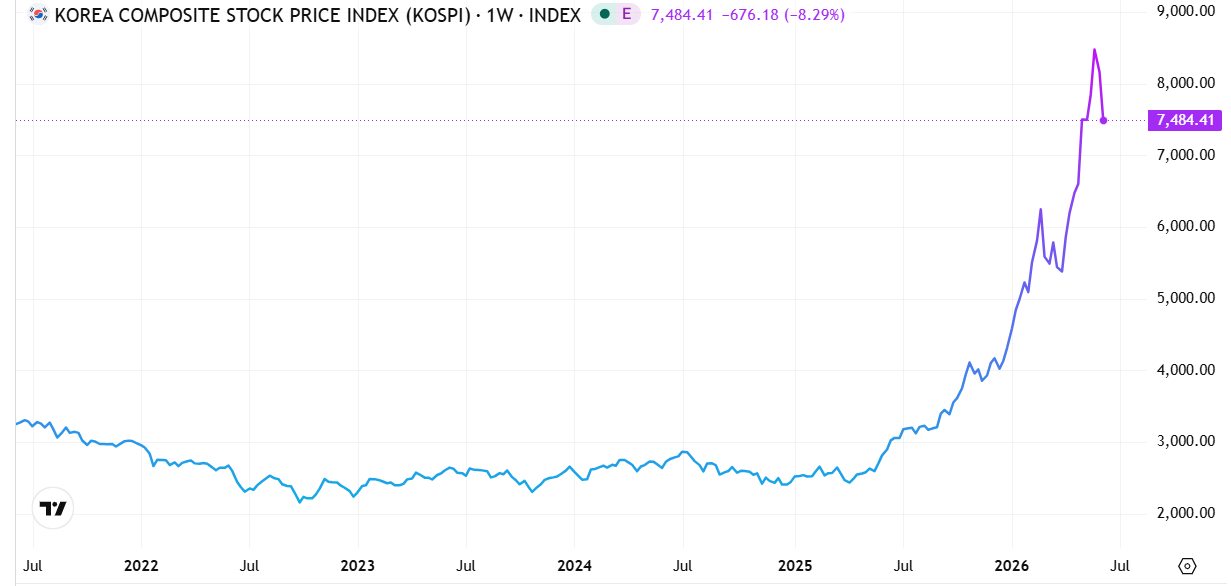The image size is (1231, 586).
Task: Click the 3,000.00 price axis label
Action: [x=1185, y=441]
